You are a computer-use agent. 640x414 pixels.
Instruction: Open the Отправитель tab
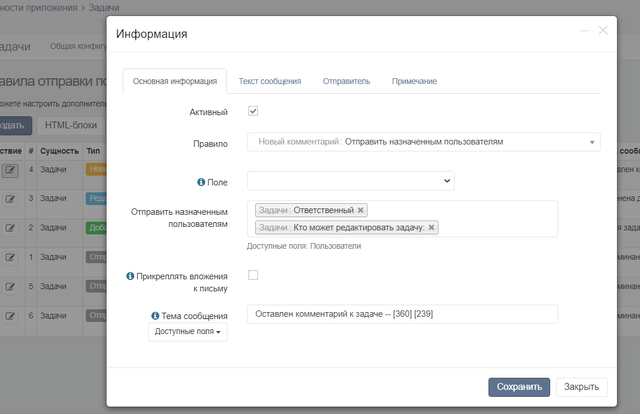347,81
